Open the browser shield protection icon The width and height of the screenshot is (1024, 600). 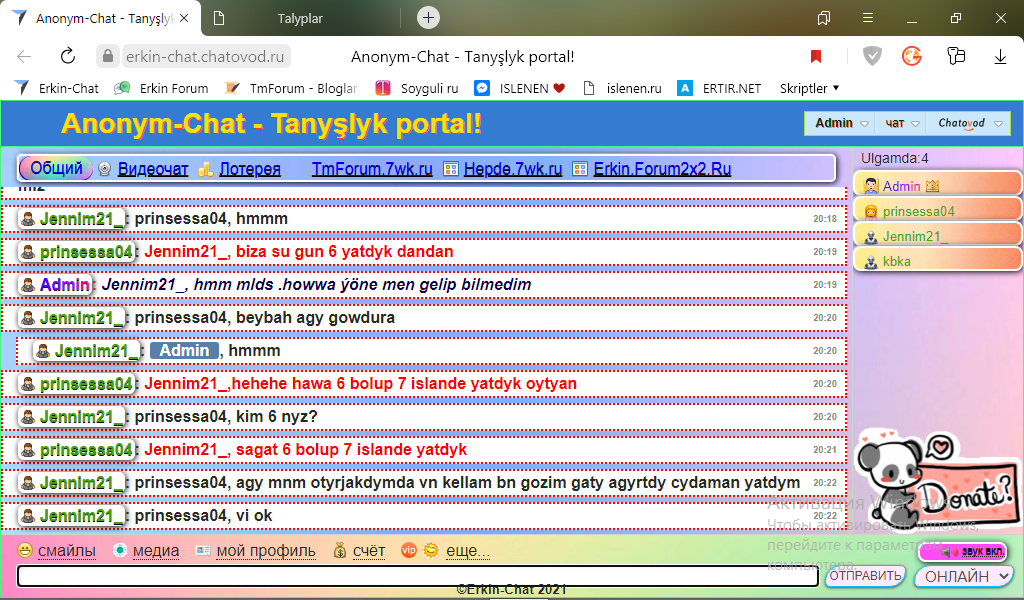(872, 57)
